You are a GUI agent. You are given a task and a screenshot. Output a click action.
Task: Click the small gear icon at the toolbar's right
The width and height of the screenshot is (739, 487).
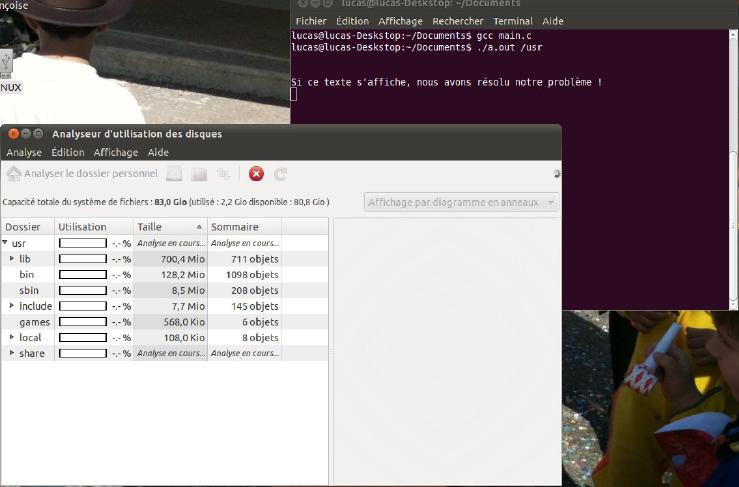[x=556, y=174]
